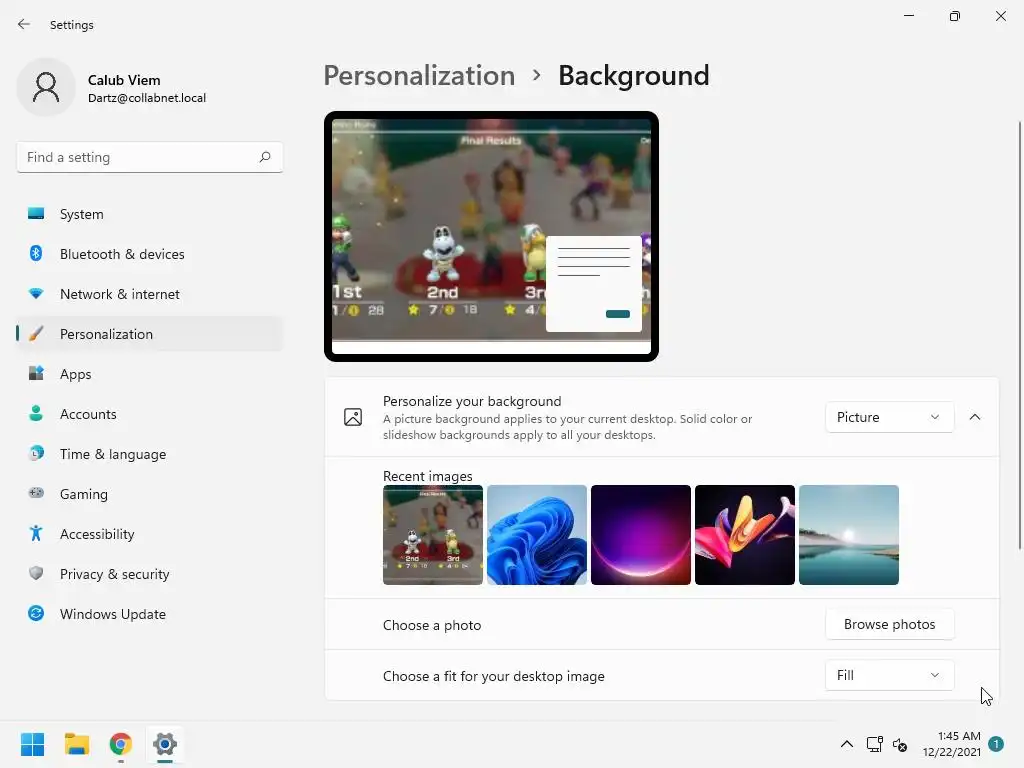This screenshot has width=1024, height=768.
Task: Select Personalization in the sidebar
Action: tap(150, 334)
